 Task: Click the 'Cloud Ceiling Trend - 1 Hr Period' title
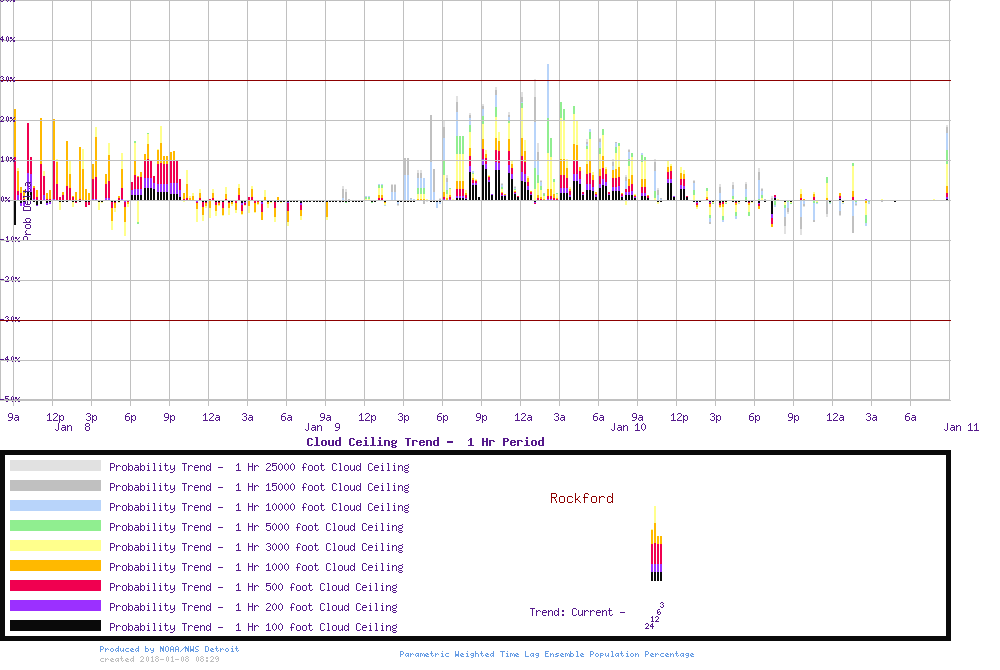pyautogui.click(x=425, y=442)
